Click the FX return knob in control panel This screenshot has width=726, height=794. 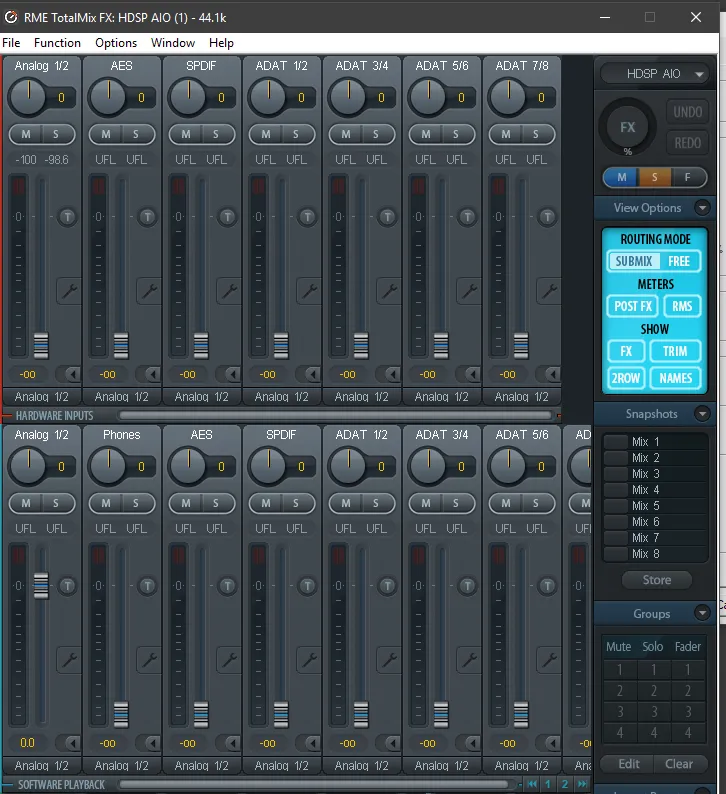point(627,127)
